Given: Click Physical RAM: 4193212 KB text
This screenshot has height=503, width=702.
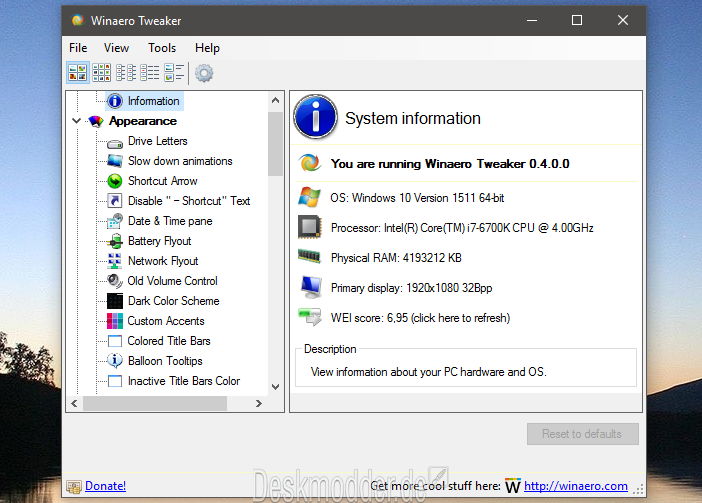Looking at the screenshot, I should [x=396, y=258].
